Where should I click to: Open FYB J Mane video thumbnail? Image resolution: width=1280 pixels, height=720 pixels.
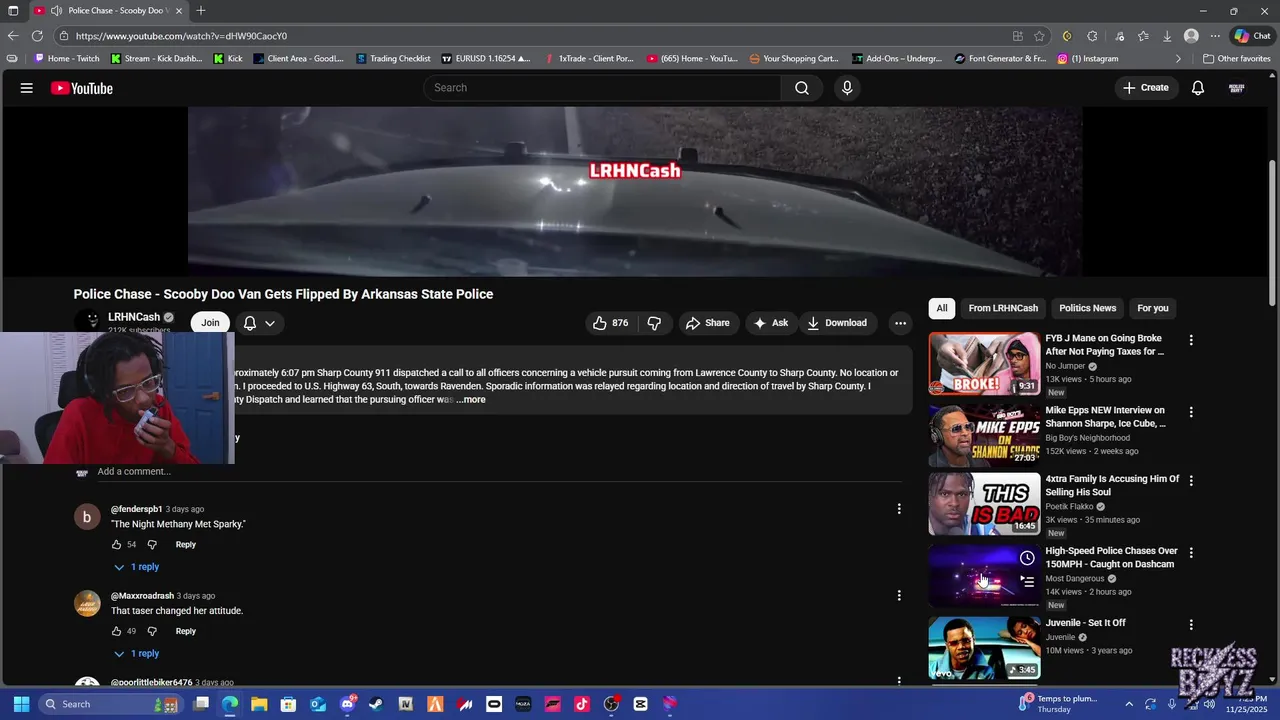click(x=984, y=364)
